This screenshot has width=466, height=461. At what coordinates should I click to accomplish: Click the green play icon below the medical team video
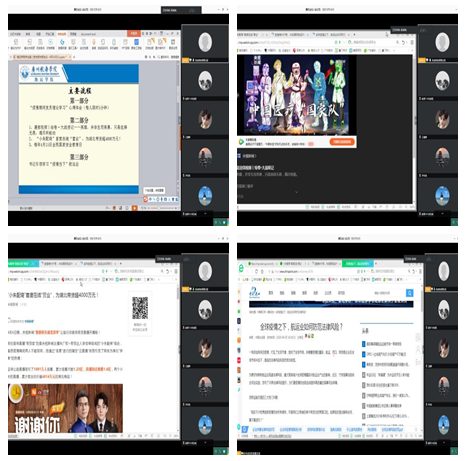[241, 142]
